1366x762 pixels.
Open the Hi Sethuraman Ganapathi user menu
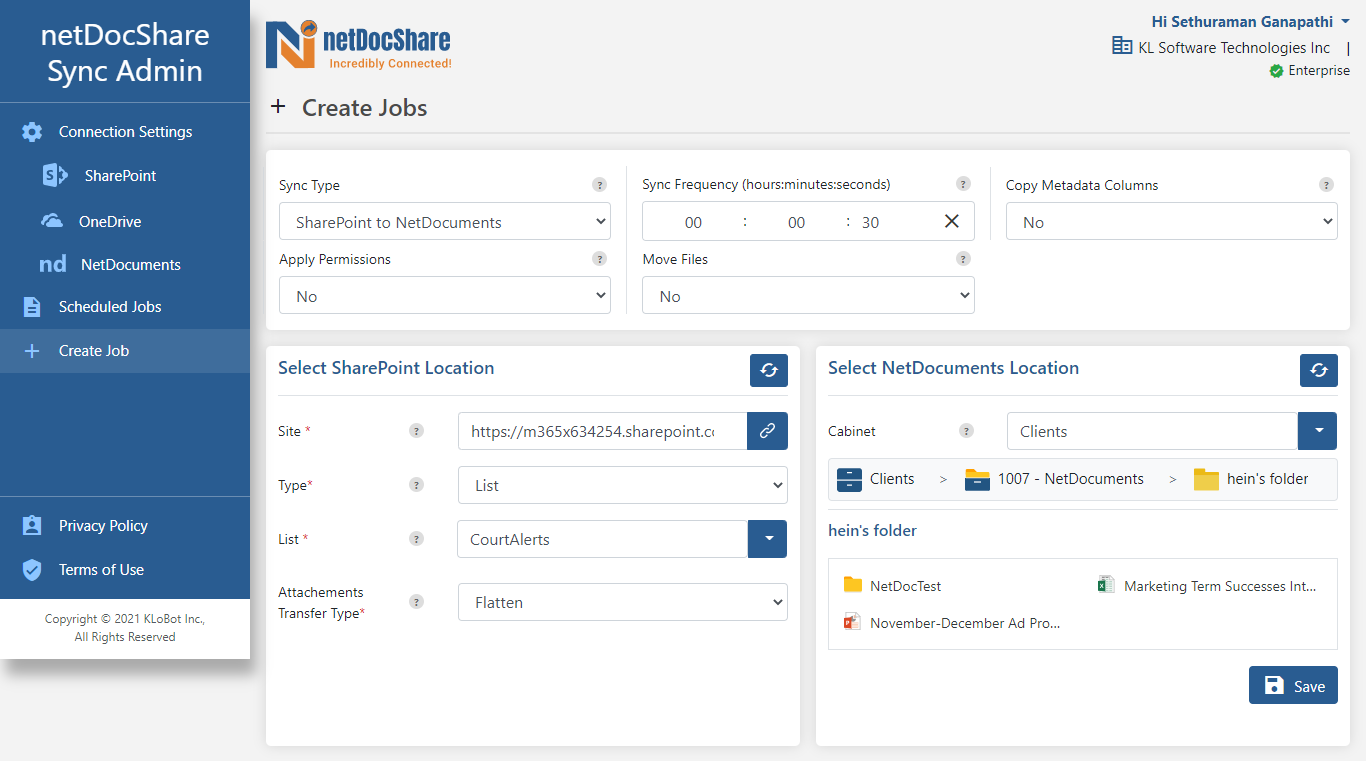(1251, 21)
